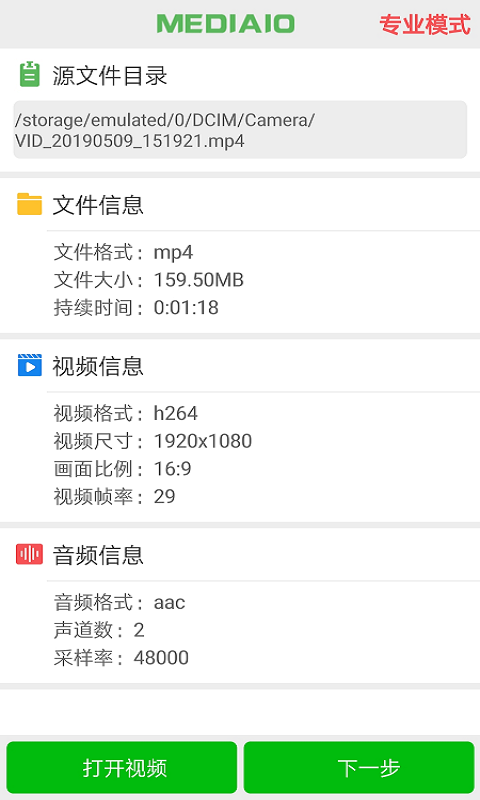The image size is (480, 800).
Task: Select the 持续时间 0:01:18 row
Action: click(x=136, y=307)
